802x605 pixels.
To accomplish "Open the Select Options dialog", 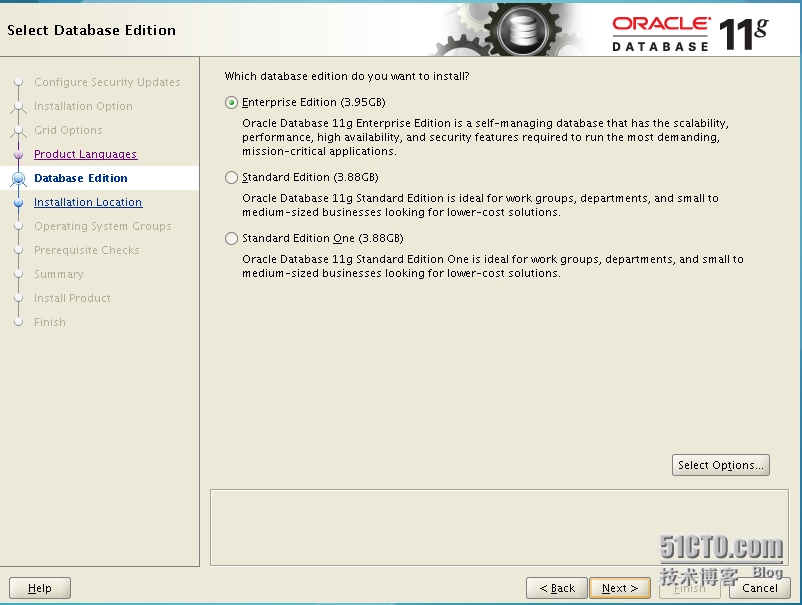I will point(720,465).
